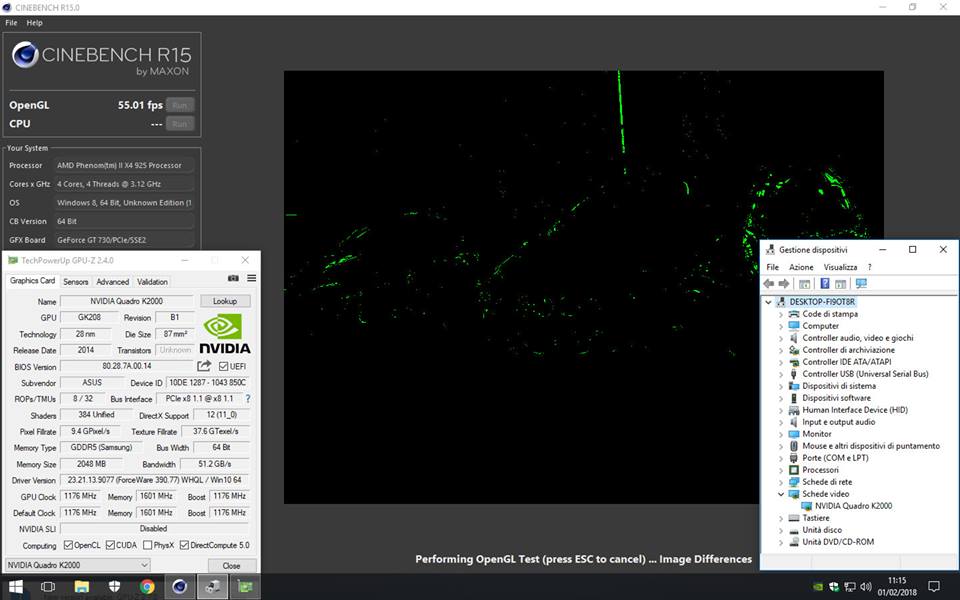Image resolution: width=960 pixels, height=600 pixels.
Task: Open Device Manager File menu
Action: click(x=773, y=267)
